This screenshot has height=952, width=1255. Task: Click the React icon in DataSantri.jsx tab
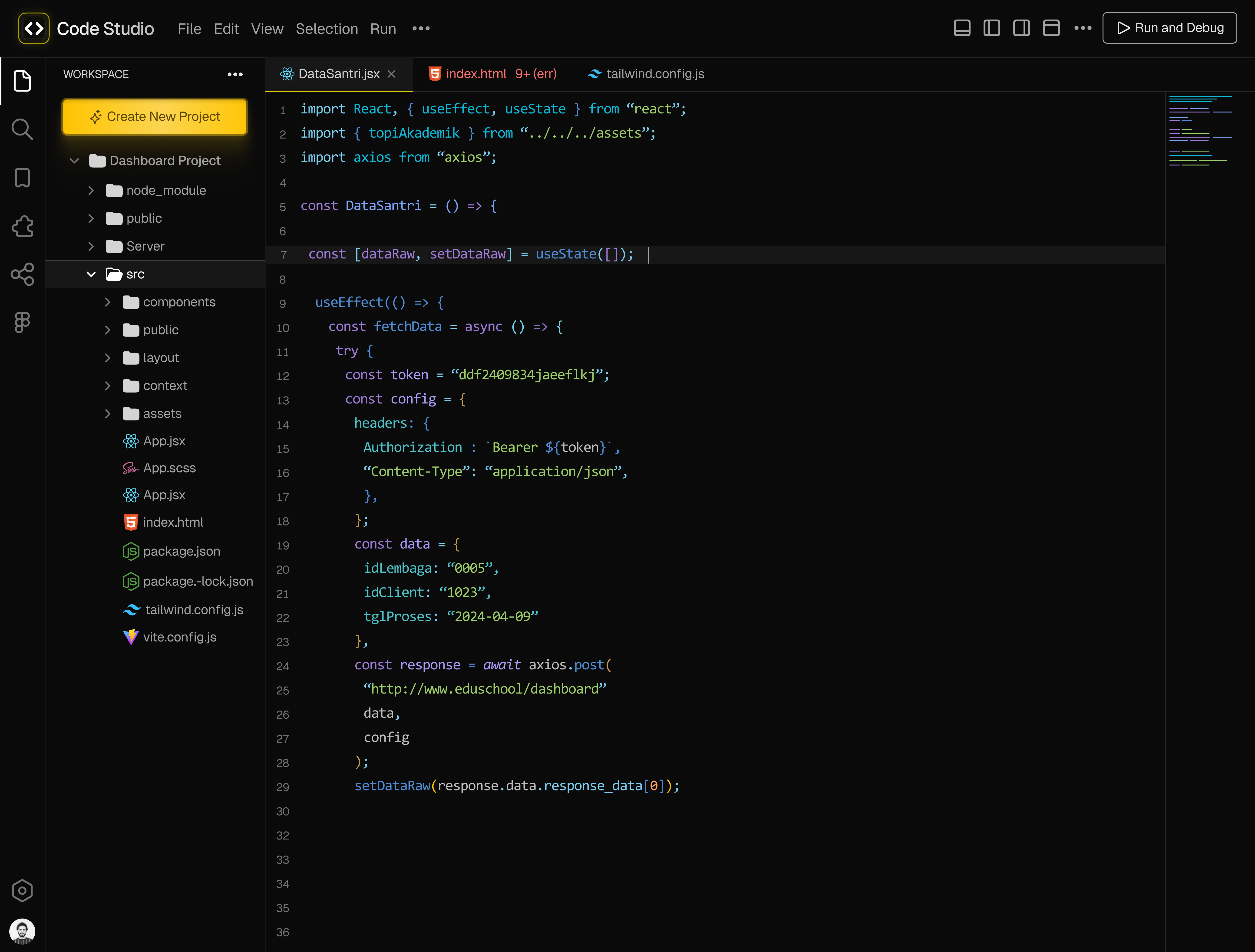click(x=287, y=74)
